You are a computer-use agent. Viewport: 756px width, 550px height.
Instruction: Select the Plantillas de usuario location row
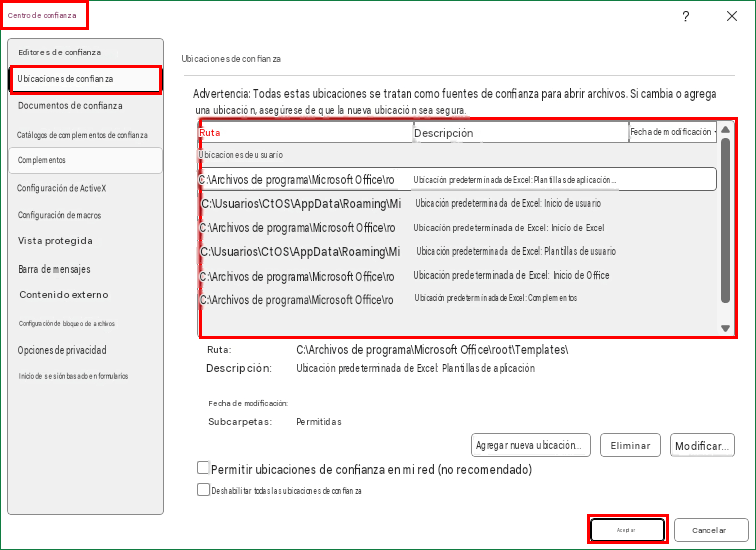point(457,252)
